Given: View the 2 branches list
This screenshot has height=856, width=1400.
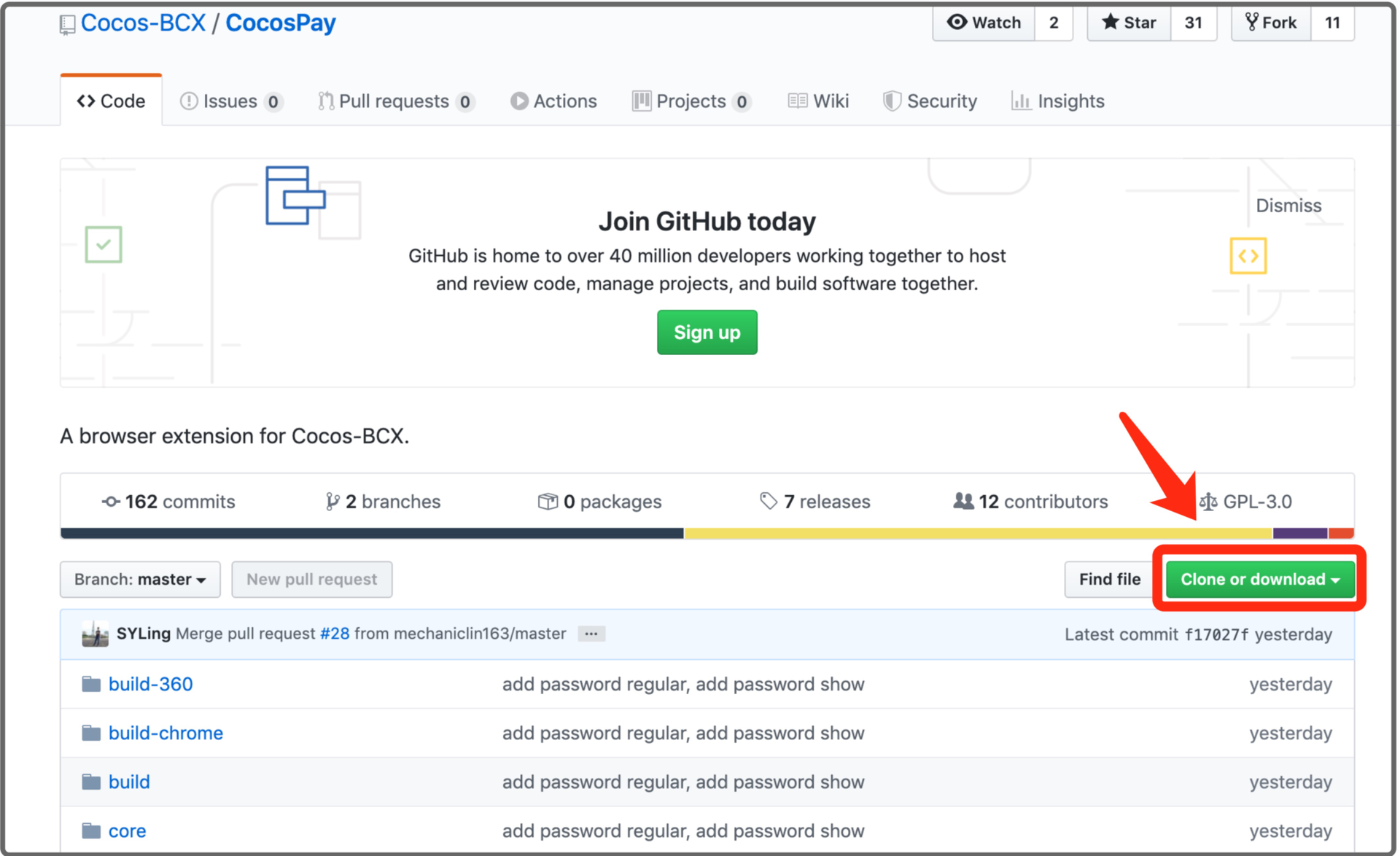Looking at the screenshot, I should 383,502.
